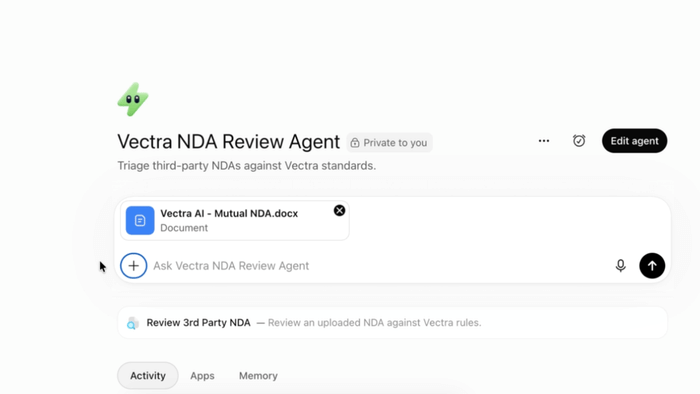The image size is (700, 394).
Task: Open the attached Vectra AI - Mutual NDA.docx file
Action: (x=235, y=220)
